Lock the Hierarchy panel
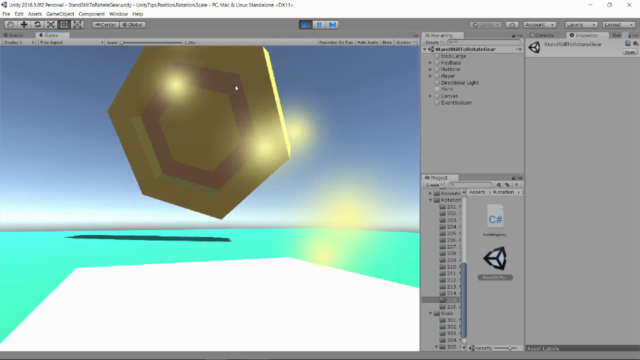This screenshot has width=640, height=360. coord(513,36)
